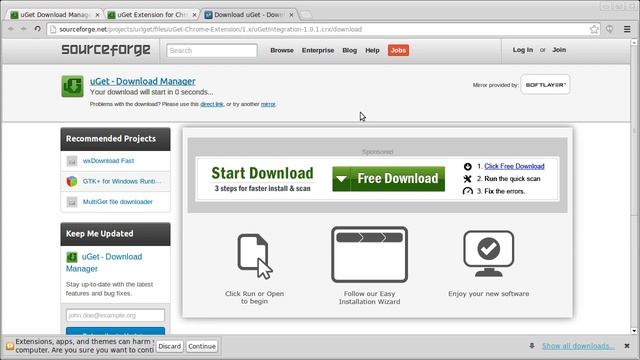Click into the SourceForge Search field

(212, 50)
